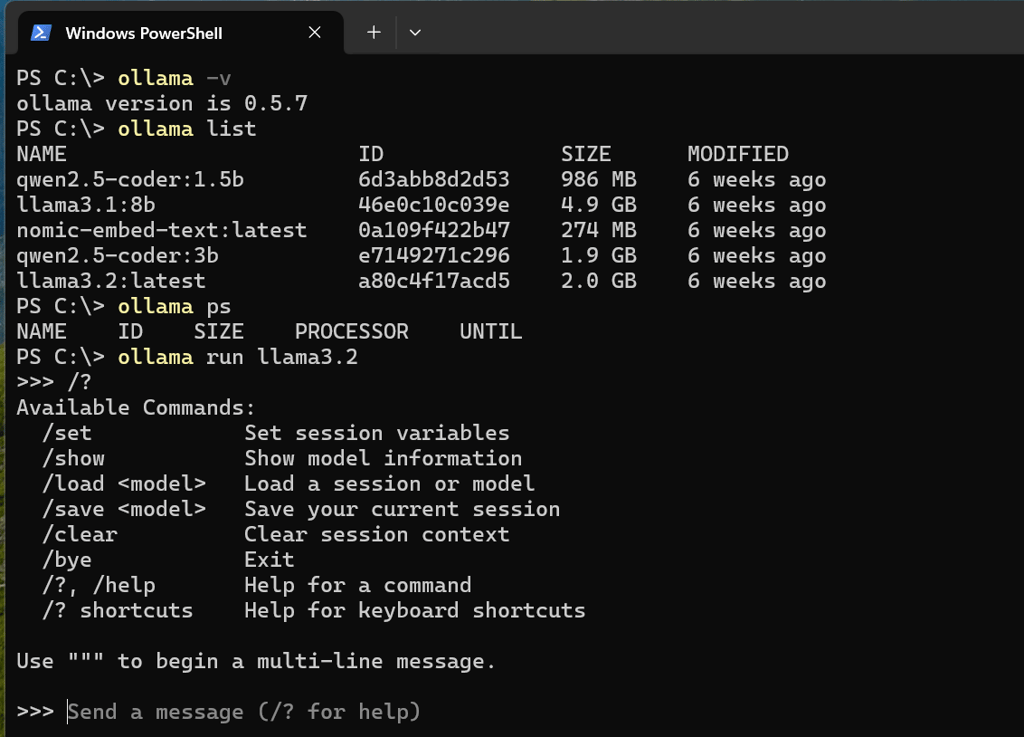Click the 'UNTIL' column header
The width and height of the screenshot is (1024, 737).
coord(490,332)
